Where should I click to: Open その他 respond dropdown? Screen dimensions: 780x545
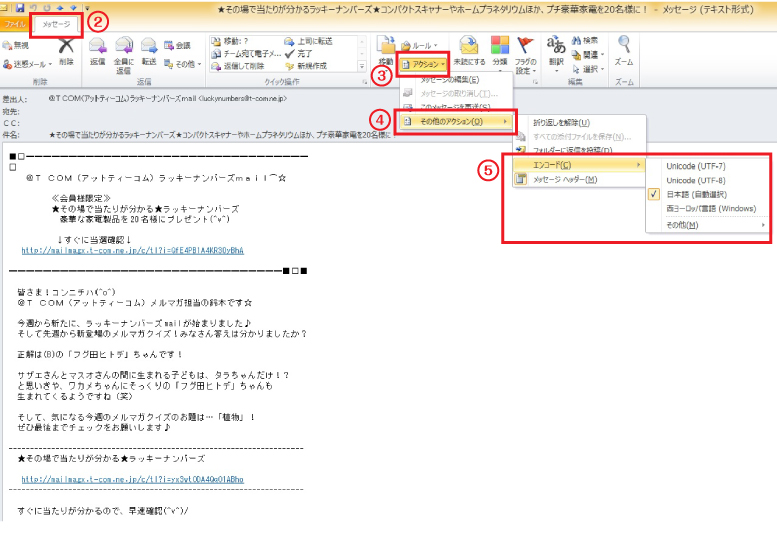[x=182, y=64]
